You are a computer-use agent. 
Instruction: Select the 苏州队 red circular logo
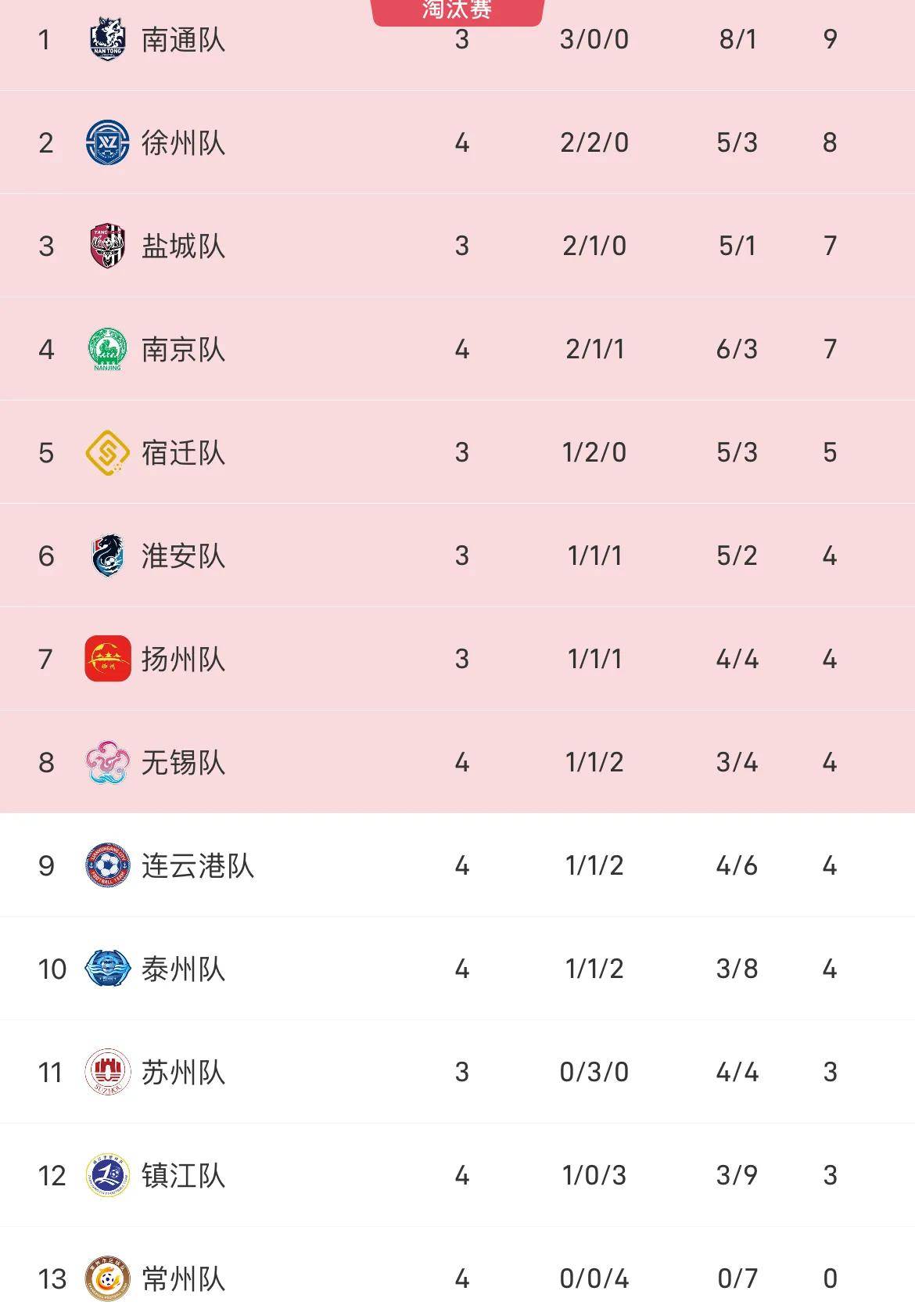coord(107,1072)
